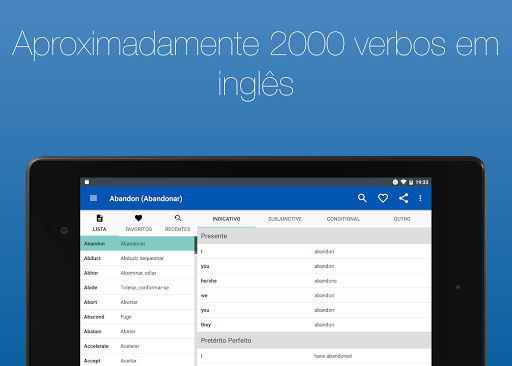The width and height of the screenshot is (512, 366).
Task: Click the they abandon conjugation row
Action: pyautogui.click(x=314, y=325)
